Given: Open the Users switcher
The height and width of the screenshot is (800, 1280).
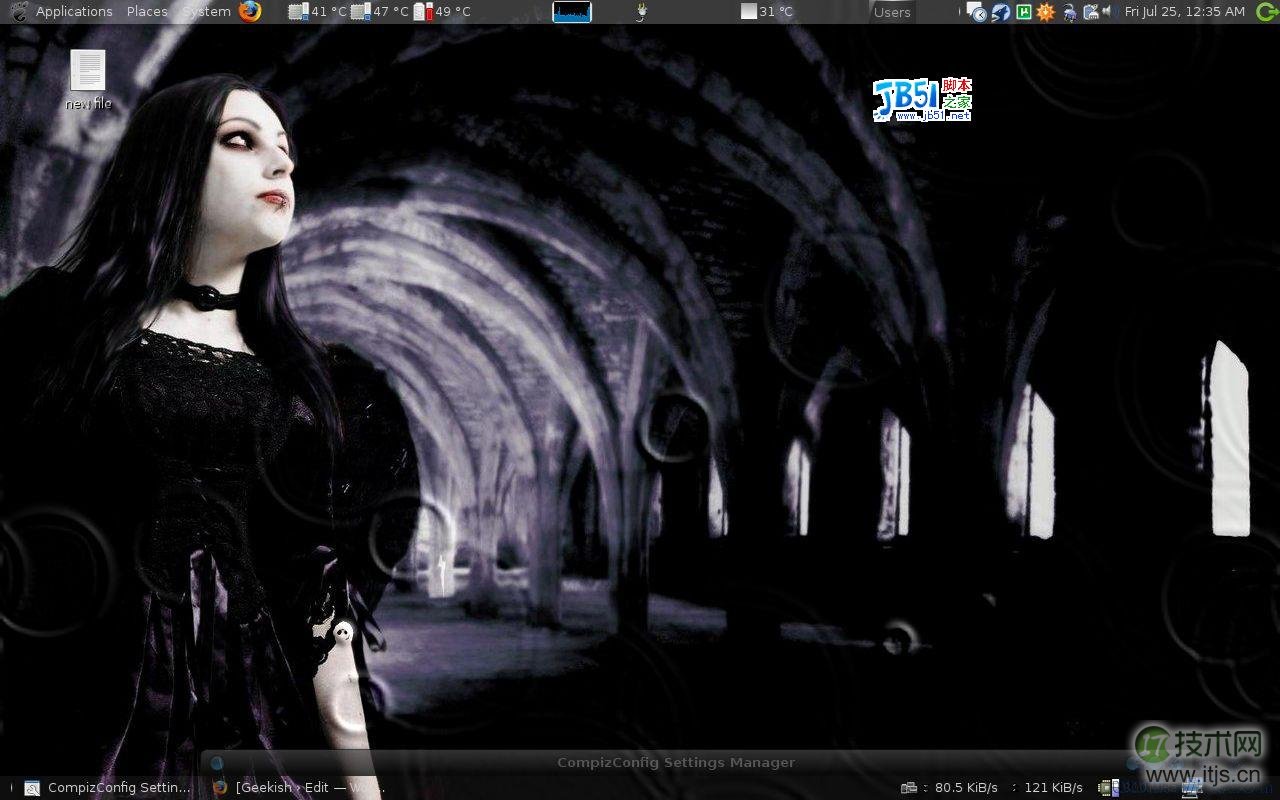Looking at the screenshot, I should (x=892, y=12).
